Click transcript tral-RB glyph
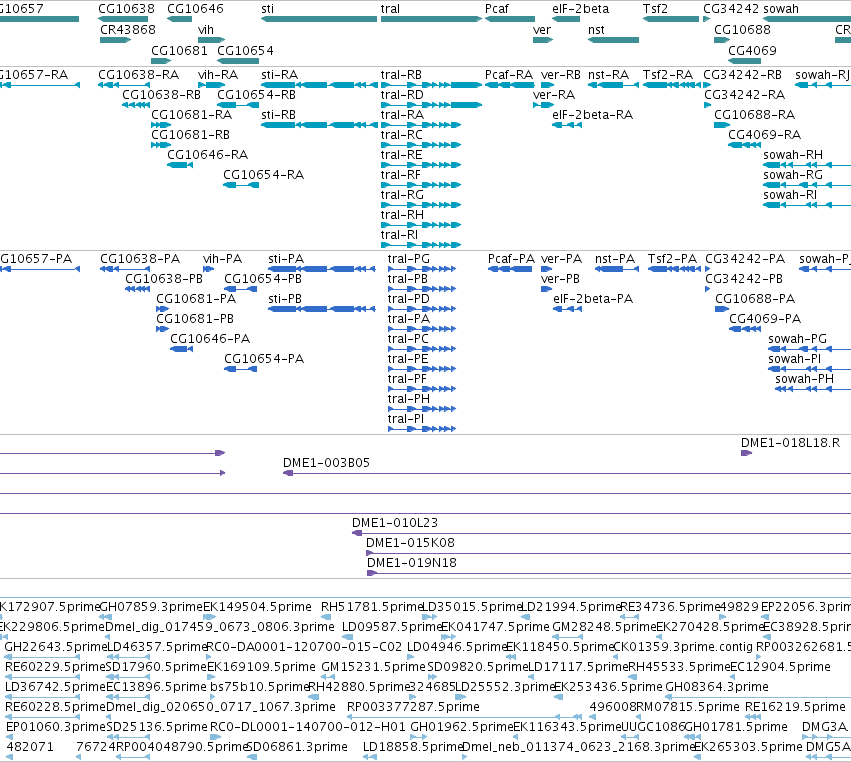Viewport: 851px width, 762px height. (x=431, y=85)
